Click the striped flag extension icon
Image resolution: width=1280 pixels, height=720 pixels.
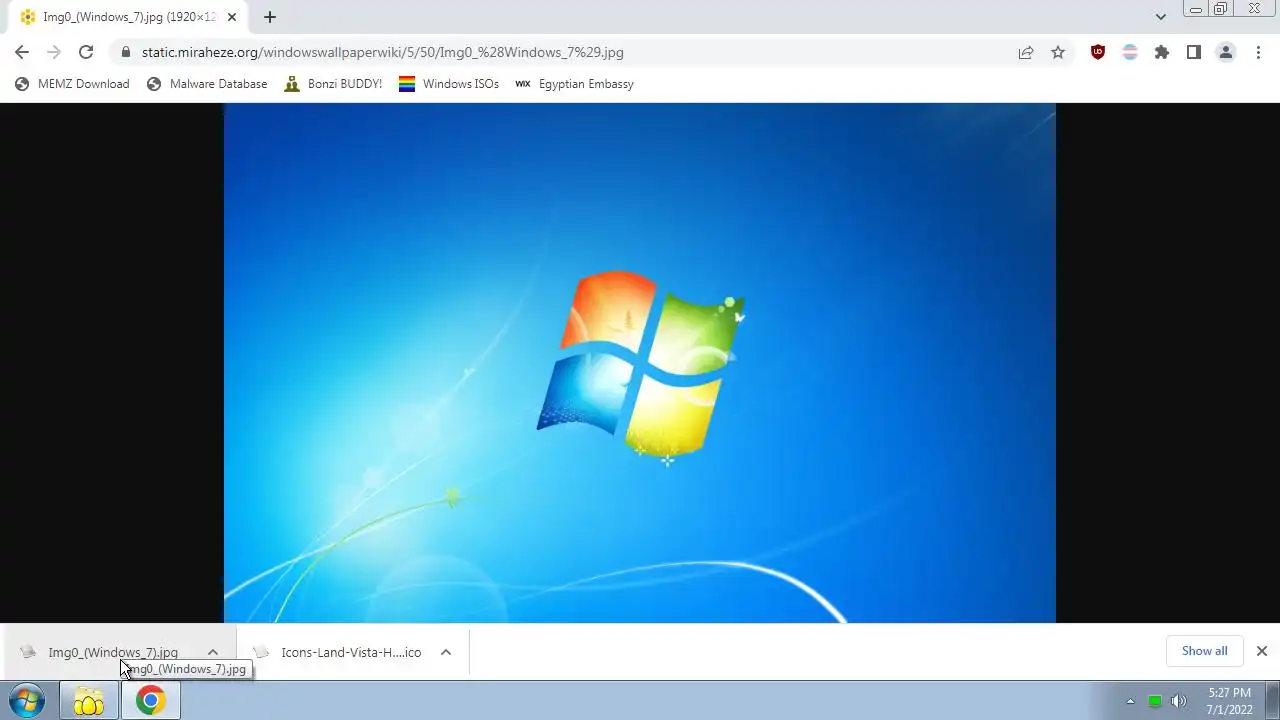pyautogui.click(x=1130, y=52)
